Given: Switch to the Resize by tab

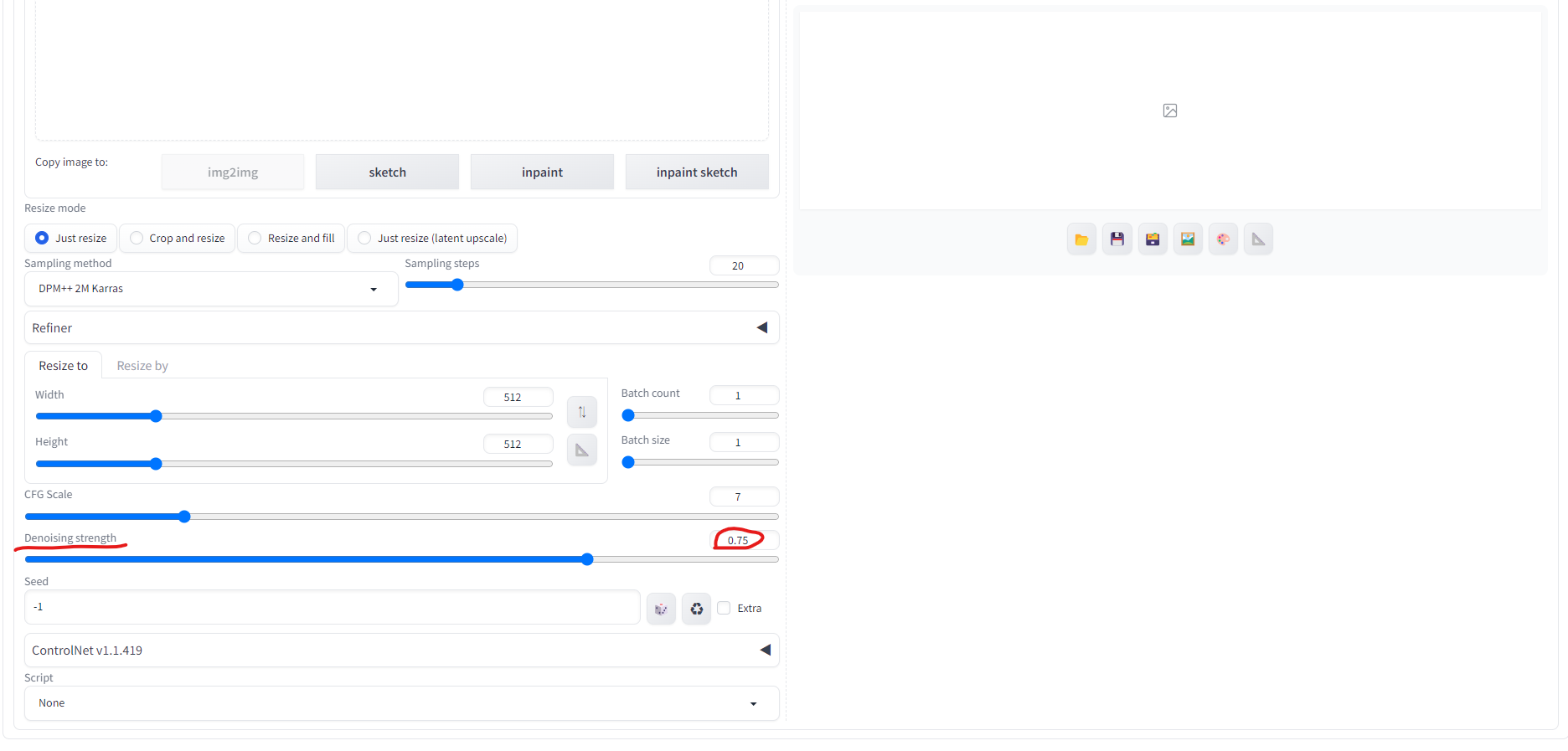Looking at the screenshot, I should point(142,366).
